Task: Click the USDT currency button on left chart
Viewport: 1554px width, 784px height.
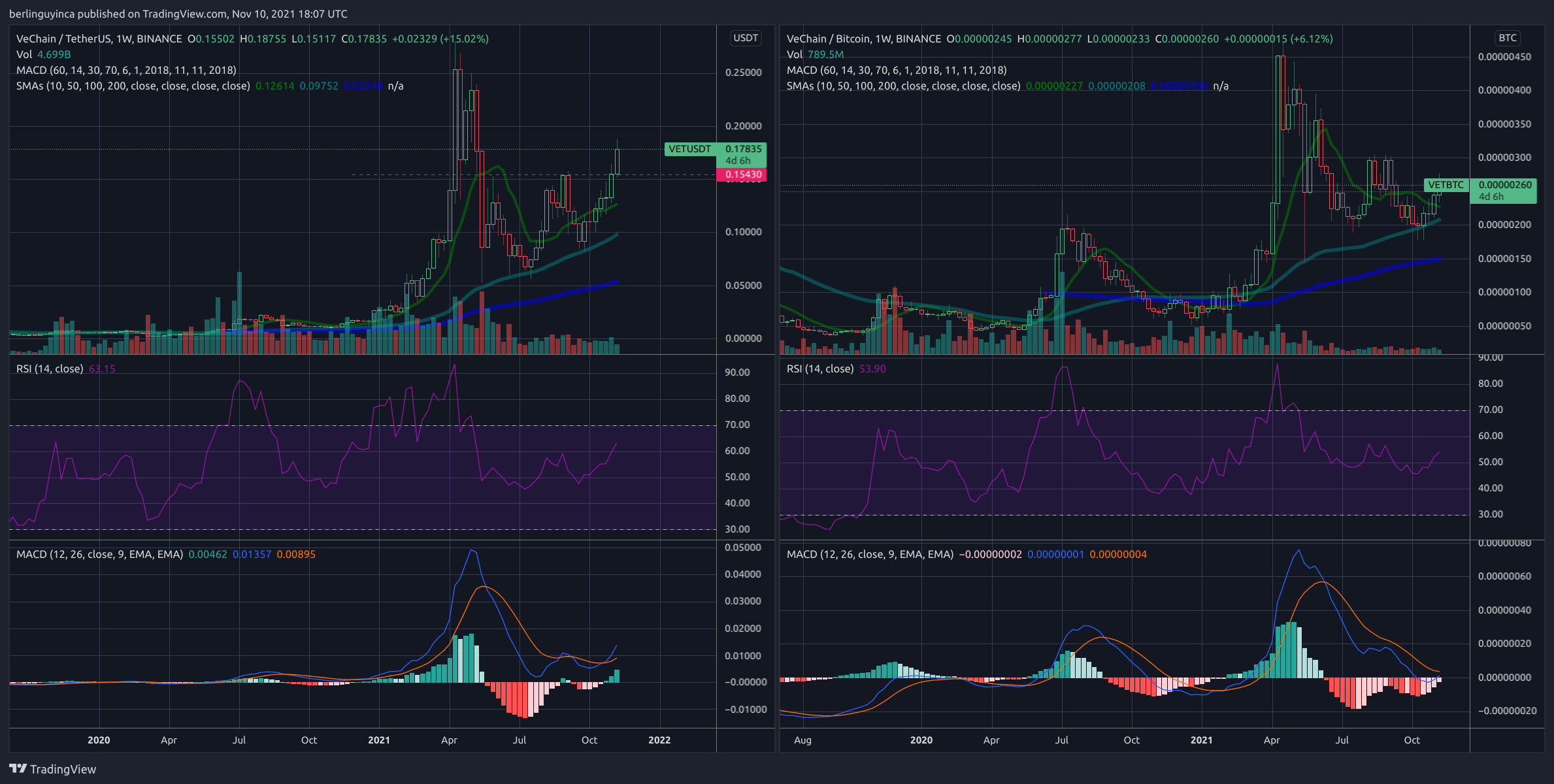Action: pyautogui.click(x=746, y=38)
